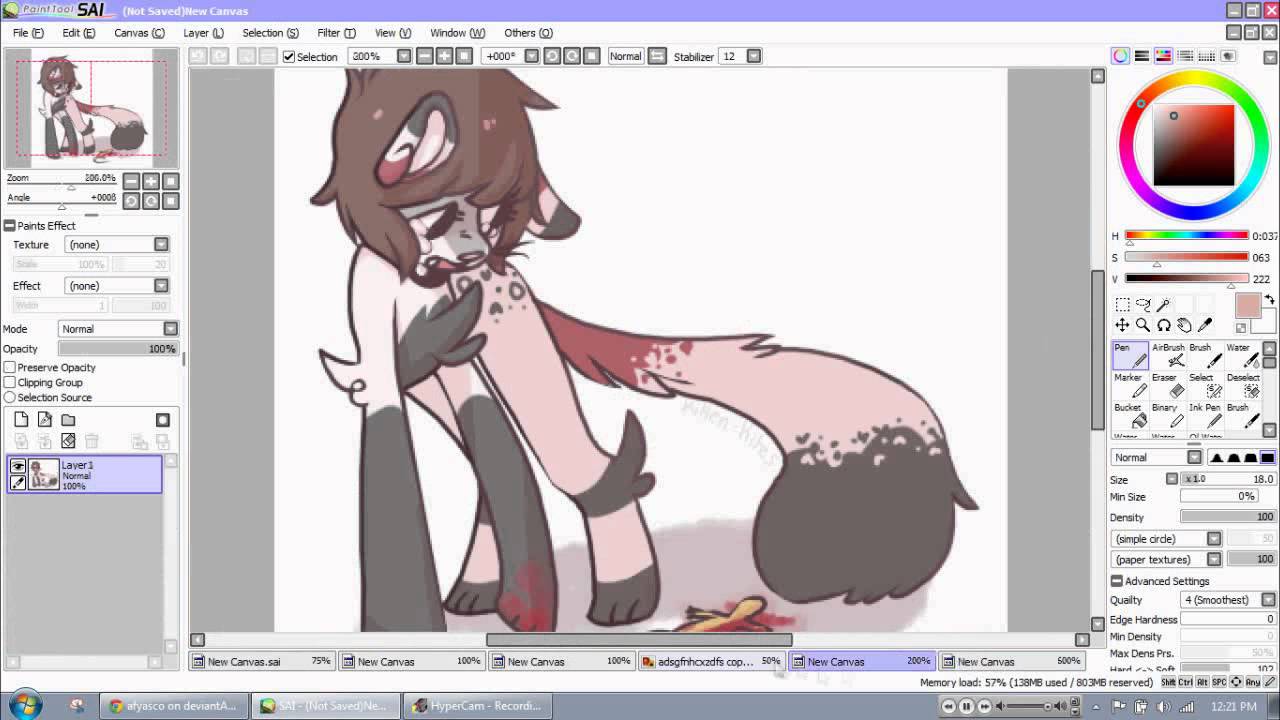Pick the Ink Pen tool
The width and height of the screenshot is (1280, 720).
pos(1205,415)
